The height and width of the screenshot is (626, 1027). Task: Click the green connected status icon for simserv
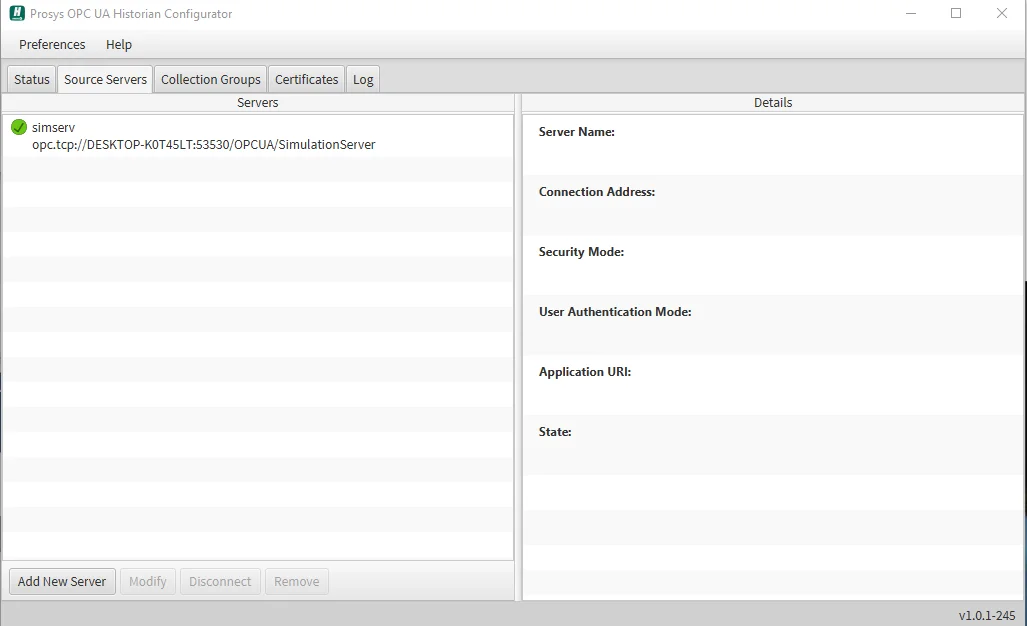coord(19,127)
